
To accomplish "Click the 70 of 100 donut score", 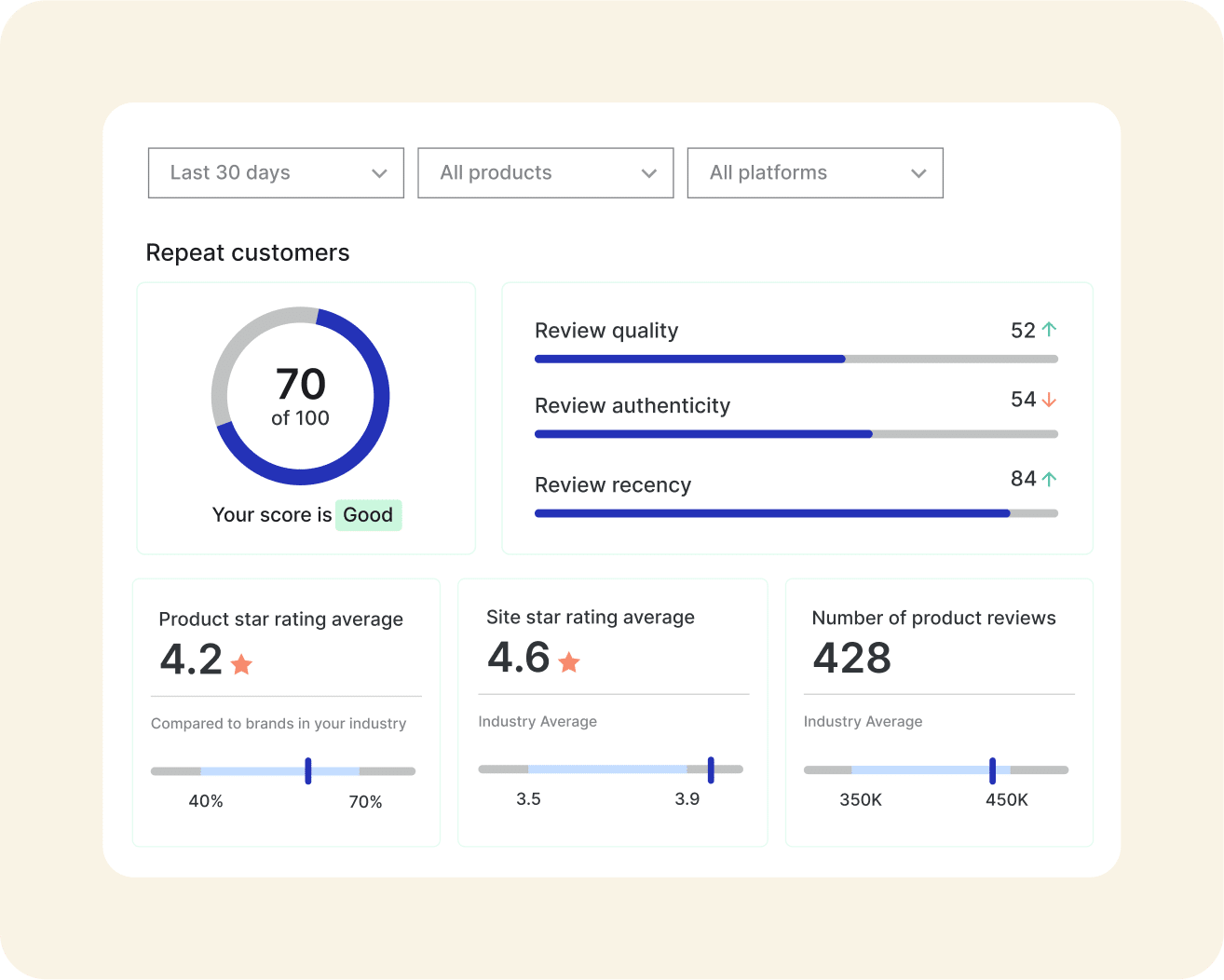I will tap(300, 396).
